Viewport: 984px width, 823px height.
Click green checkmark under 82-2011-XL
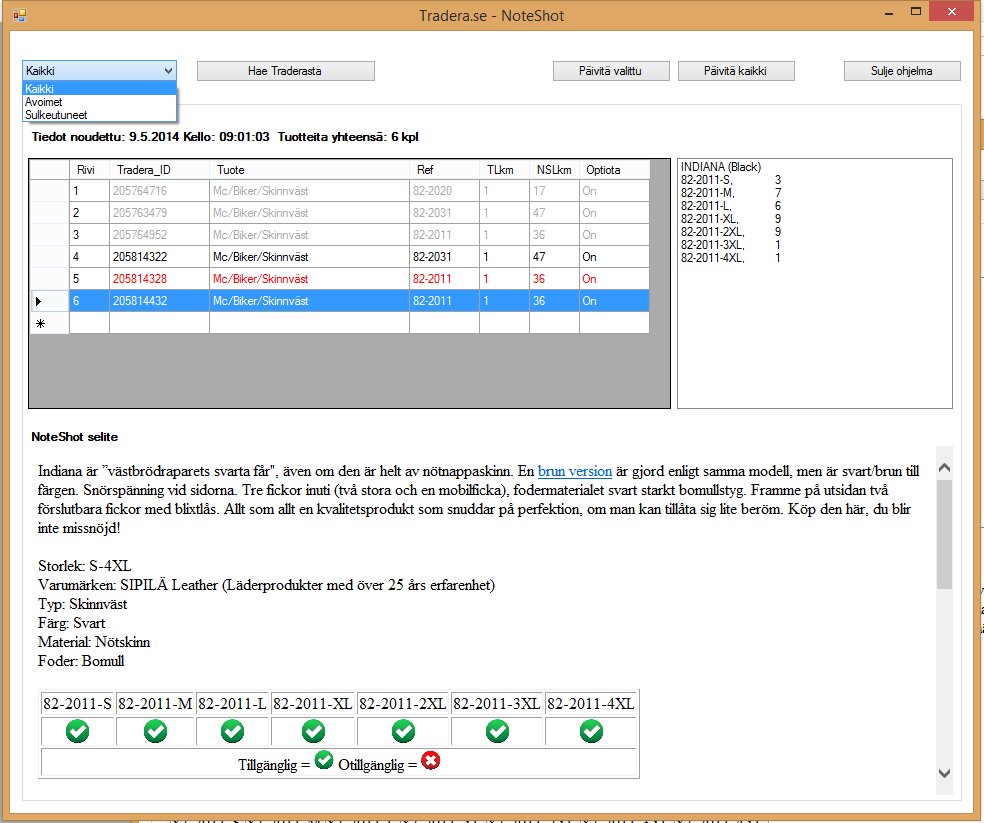313,731
